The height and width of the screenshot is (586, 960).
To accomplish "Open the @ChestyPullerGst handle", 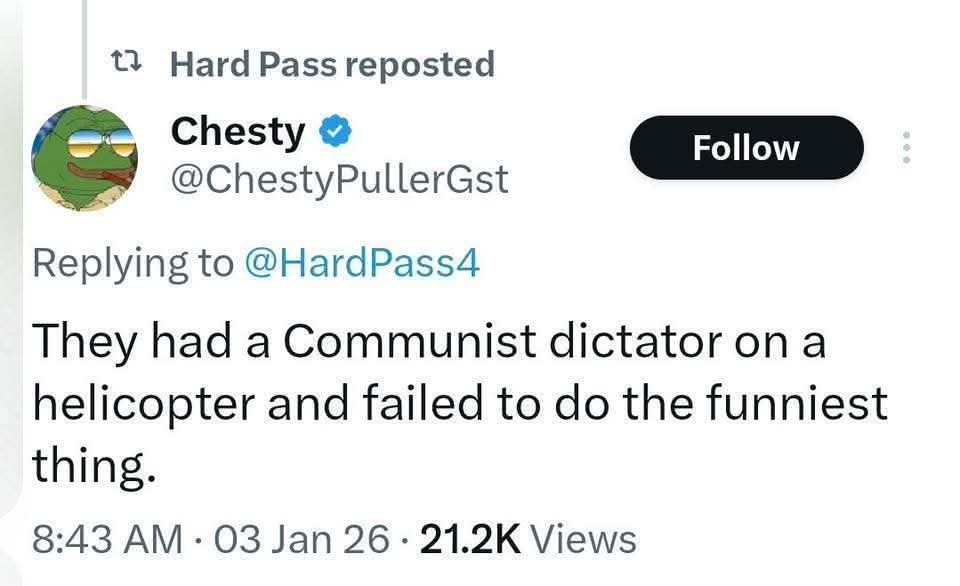I will [x=340, y=180].
